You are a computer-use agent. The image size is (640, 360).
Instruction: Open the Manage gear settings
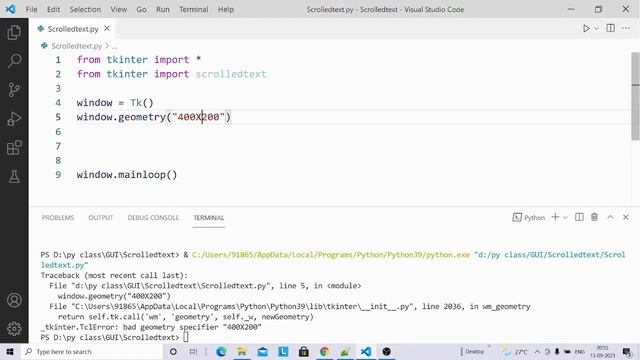pyautogui.click(x=14, y=329)
